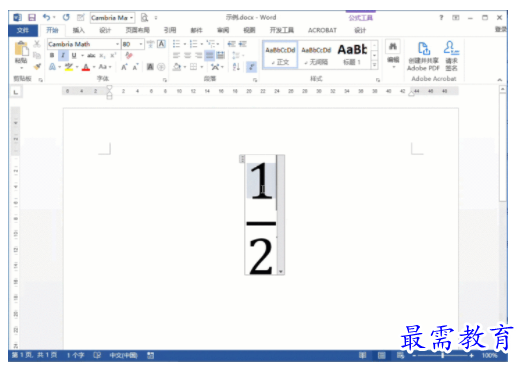Apply the 正文 Normal style
522x369 pixels.
pos(280,55)
